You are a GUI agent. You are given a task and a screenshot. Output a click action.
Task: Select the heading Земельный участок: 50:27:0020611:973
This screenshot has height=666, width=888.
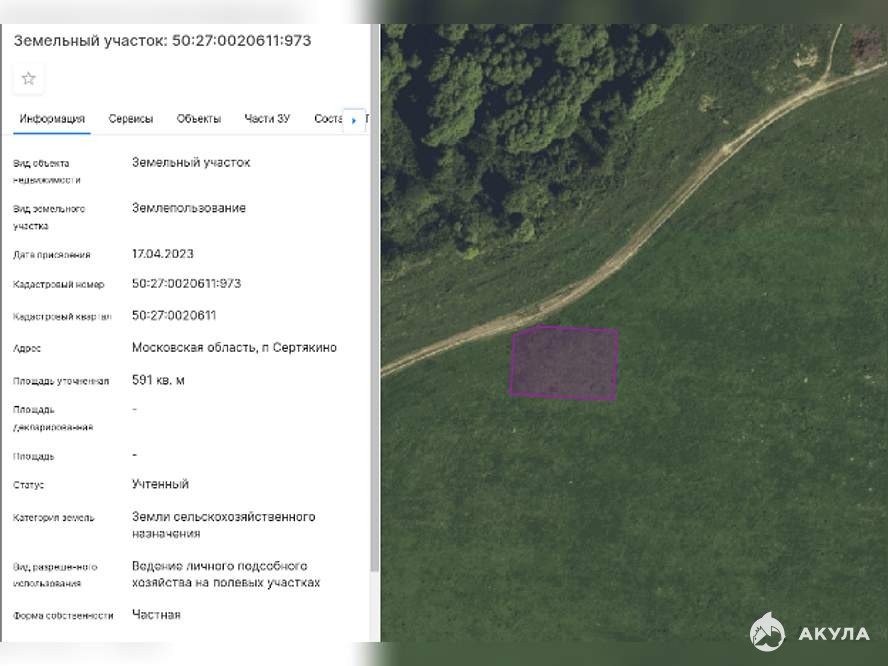(163, 41)
